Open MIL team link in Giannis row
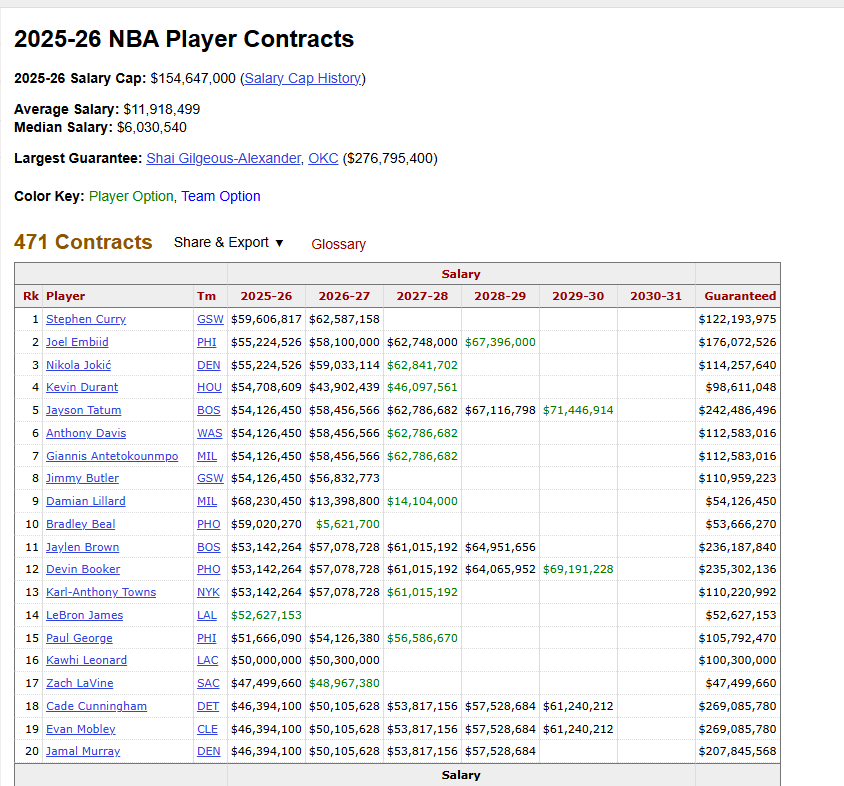The image size is (844, 786). tap(207, 456)
